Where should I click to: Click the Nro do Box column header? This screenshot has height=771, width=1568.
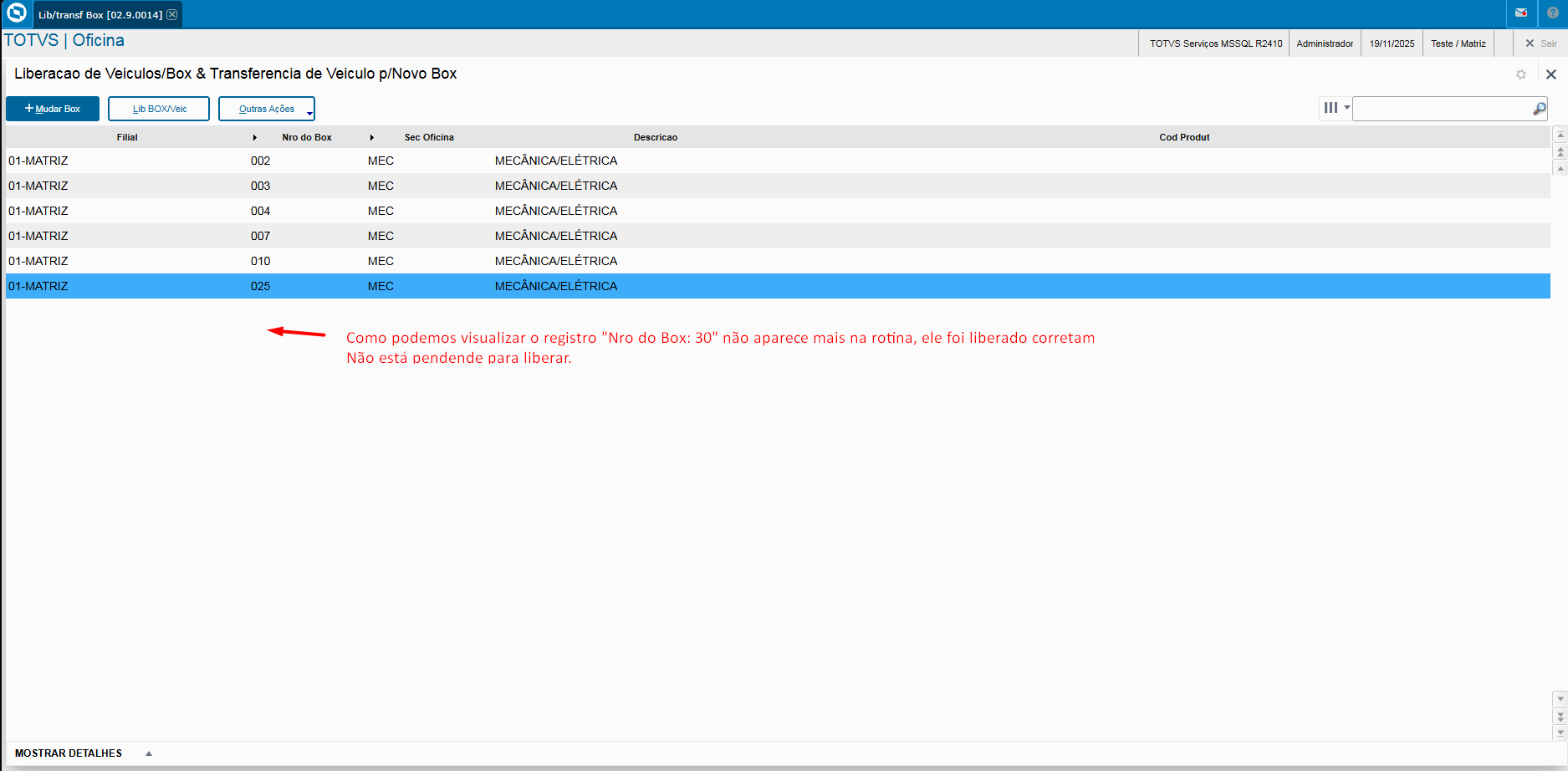click(307, 137)
